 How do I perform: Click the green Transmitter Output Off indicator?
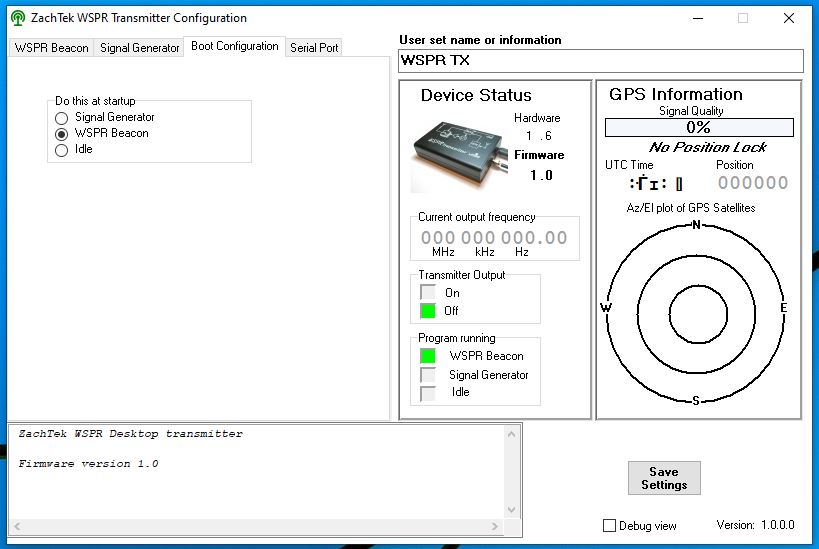[x=428, y=310]
